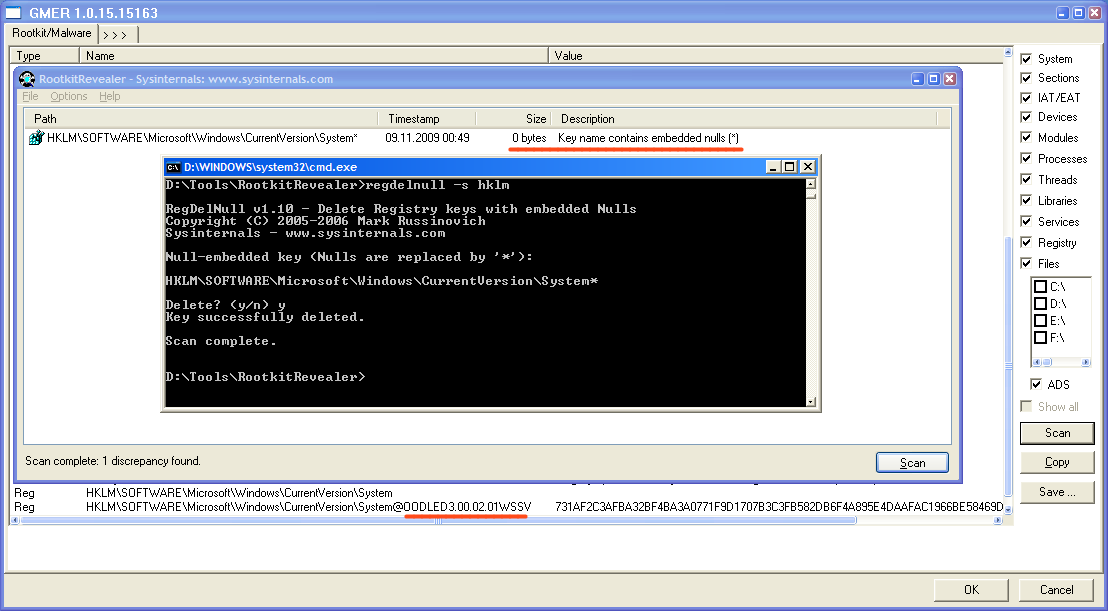Toggle the Libraries checkbox
Image resolution: width=1108 pixels, height=611 pixels.
point(1026,201)
